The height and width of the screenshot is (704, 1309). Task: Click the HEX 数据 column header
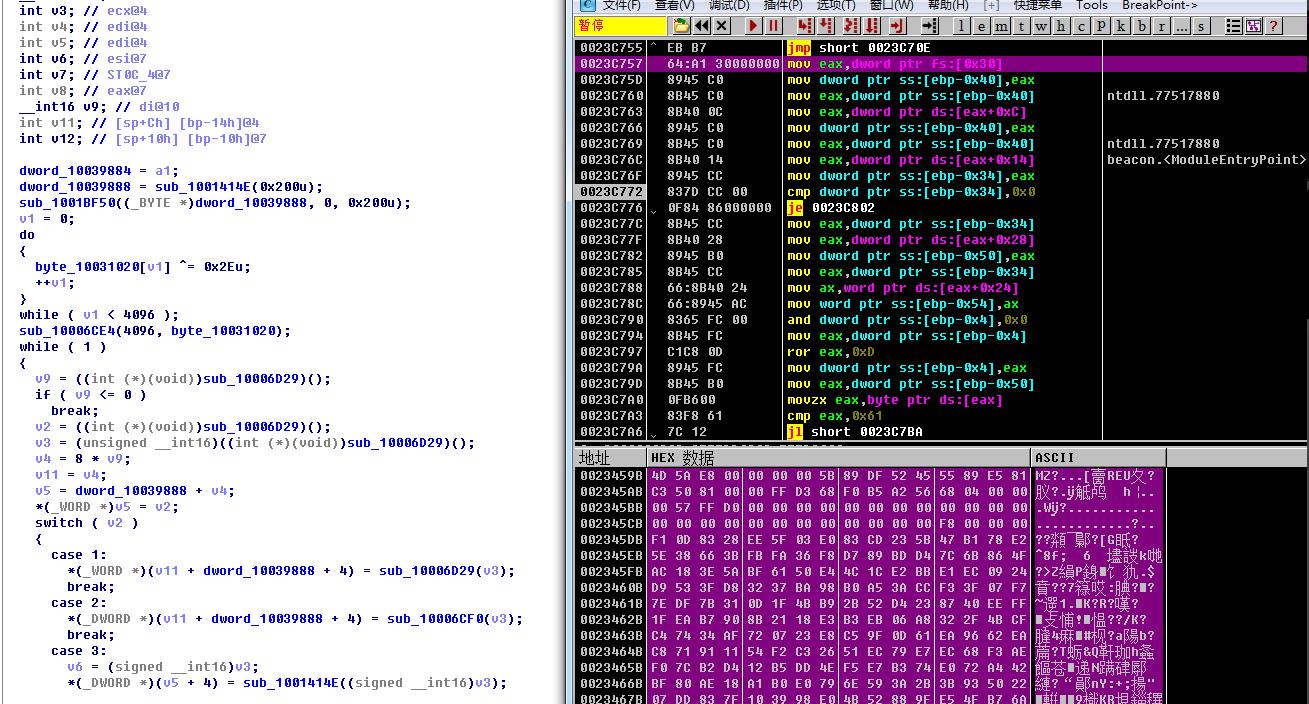tap(838, 458)
